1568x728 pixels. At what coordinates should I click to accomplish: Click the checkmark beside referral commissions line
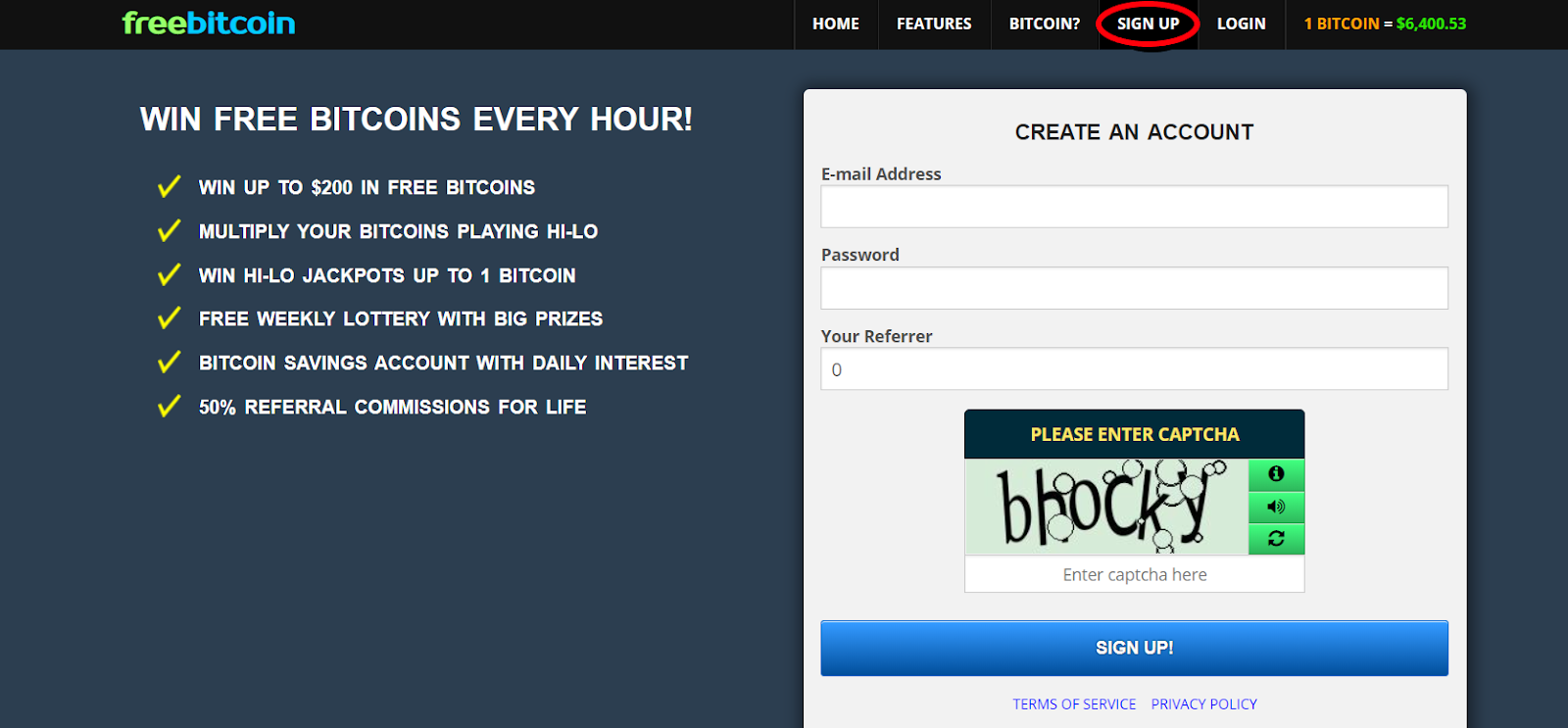point(170,406)
